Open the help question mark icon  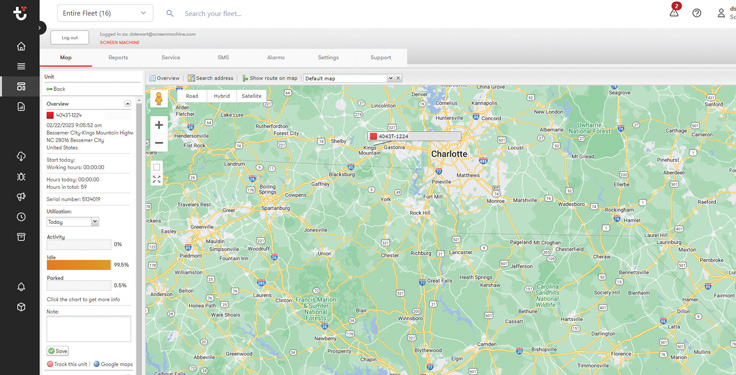(x=697, y=13)
